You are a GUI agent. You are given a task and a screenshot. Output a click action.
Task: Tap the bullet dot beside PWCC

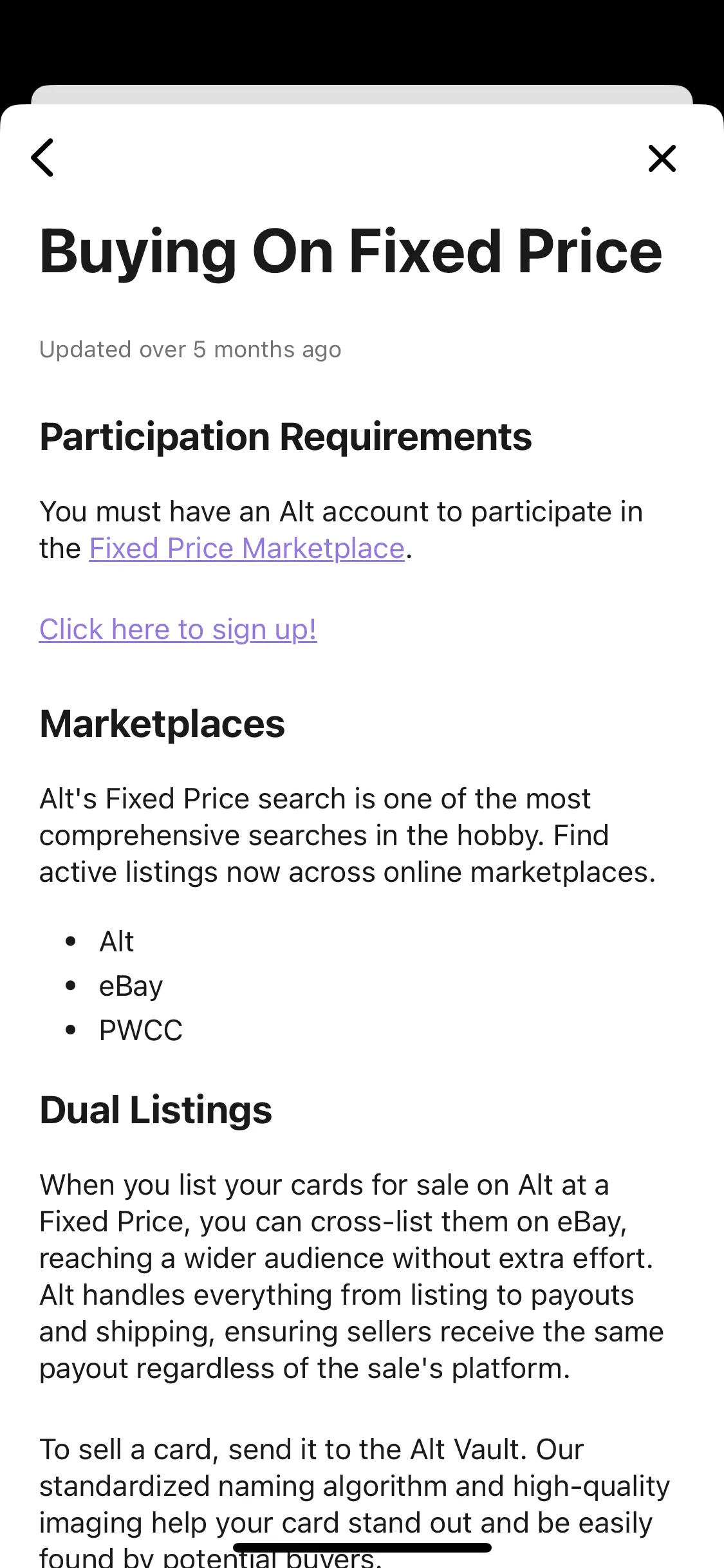pos(71,1030)
